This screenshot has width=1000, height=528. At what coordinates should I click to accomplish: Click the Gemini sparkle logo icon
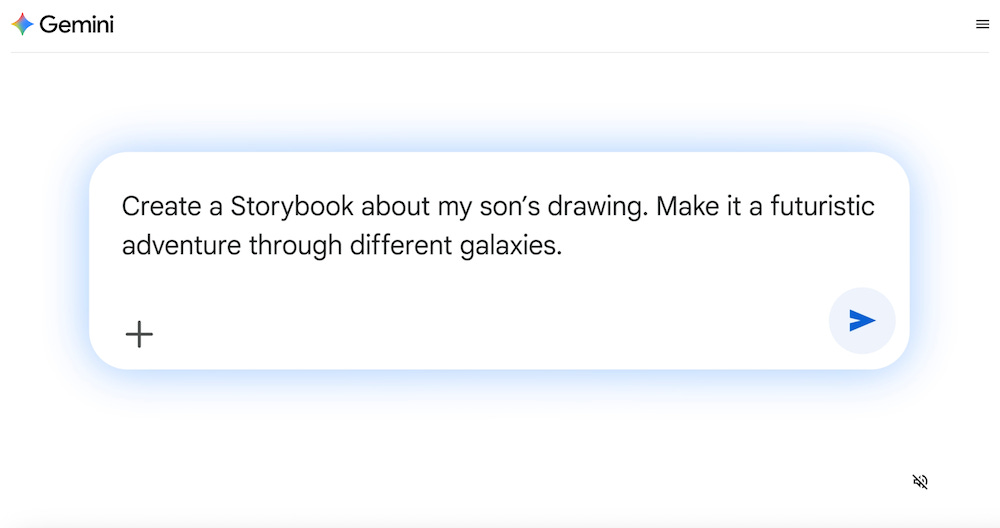[22, 24]
